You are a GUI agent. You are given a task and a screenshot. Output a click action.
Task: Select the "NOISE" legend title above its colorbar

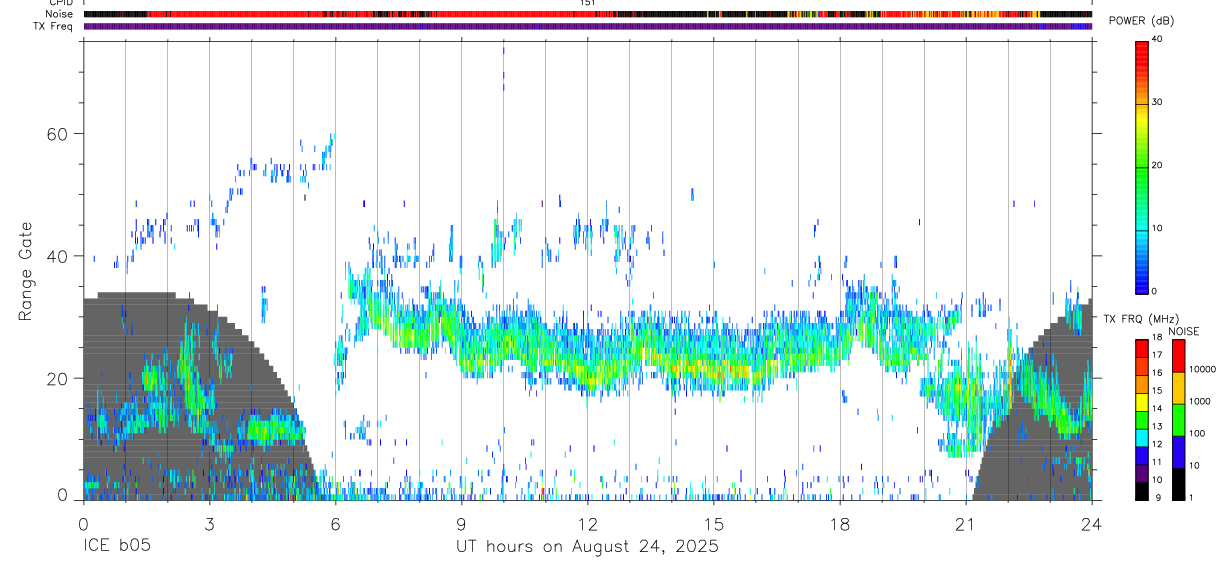(1185, 331)
